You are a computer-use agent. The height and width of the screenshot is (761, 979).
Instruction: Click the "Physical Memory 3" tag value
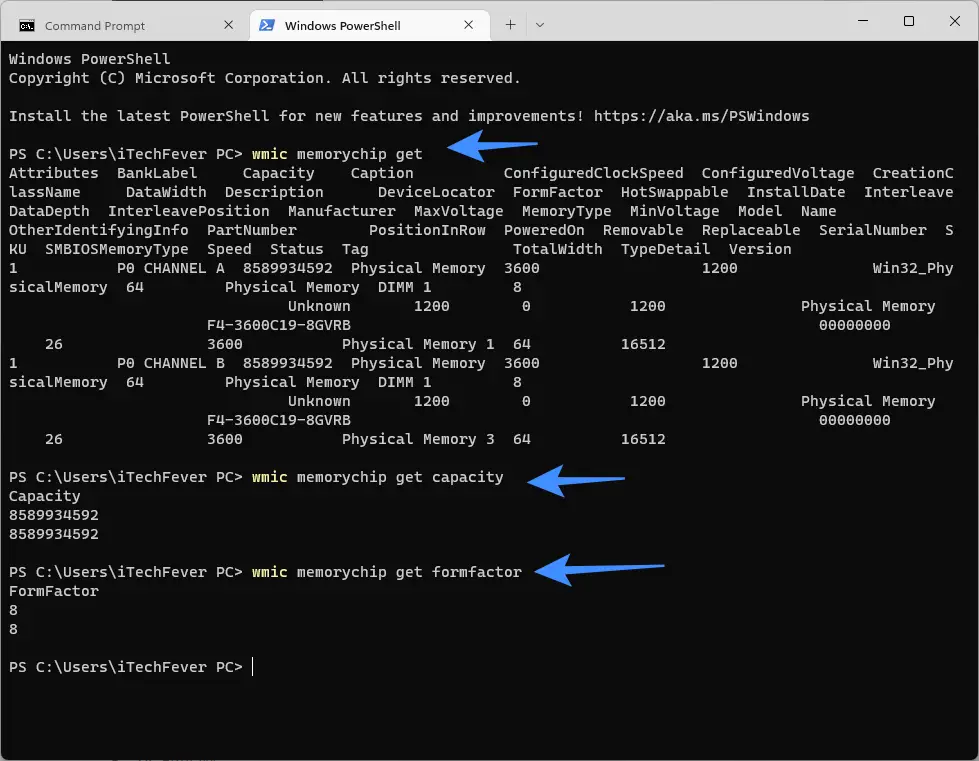(x=418, y=439)
